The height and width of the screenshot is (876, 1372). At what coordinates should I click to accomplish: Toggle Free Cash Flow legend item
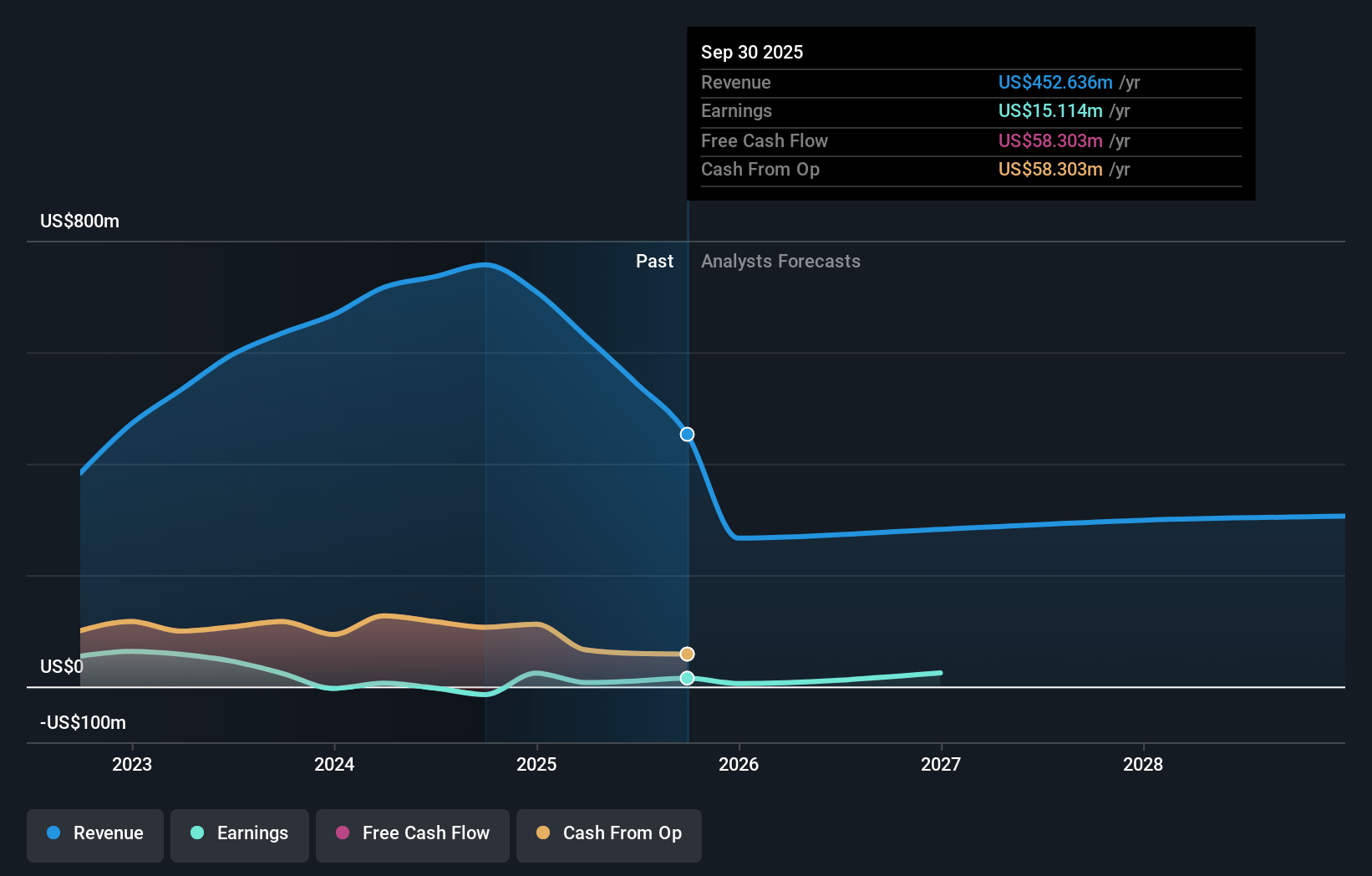pos(413,833)
